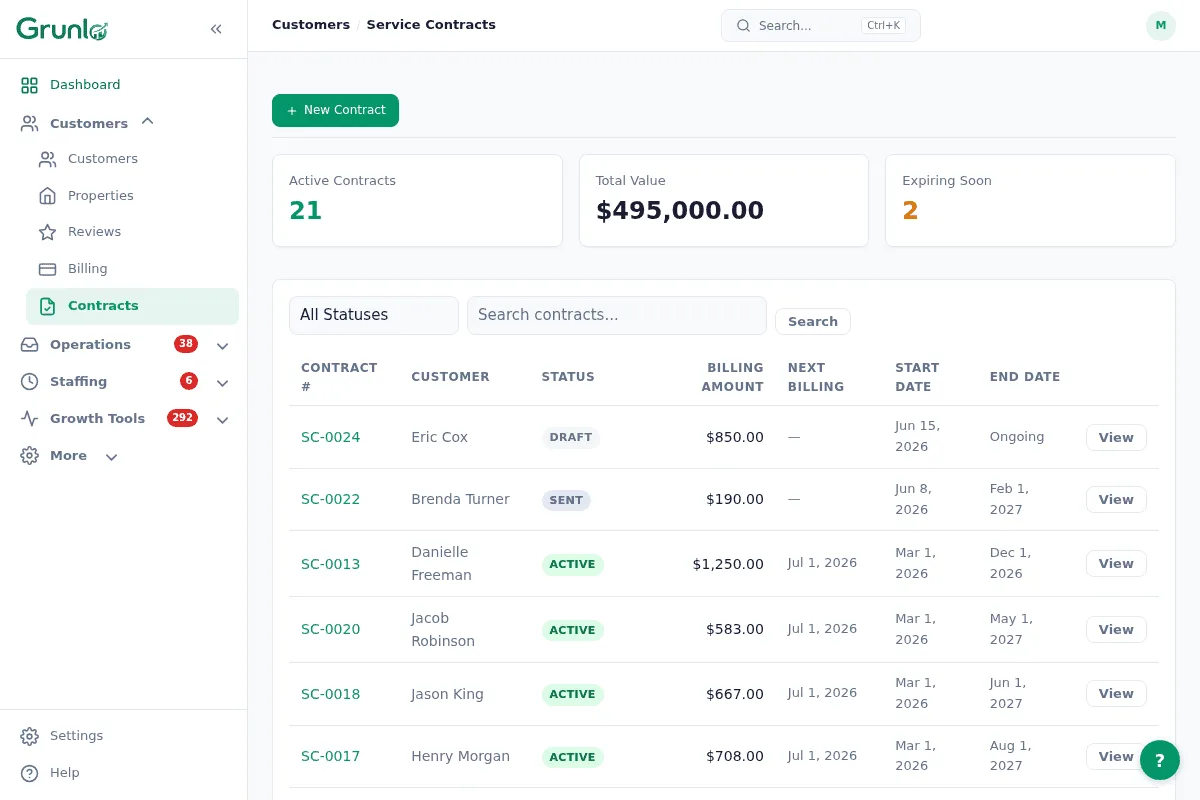Image resolution: width=1200 pixels, height=800 pixels.
Task: Click the Growth Tools pulse icon
Action: coord(30,419)
